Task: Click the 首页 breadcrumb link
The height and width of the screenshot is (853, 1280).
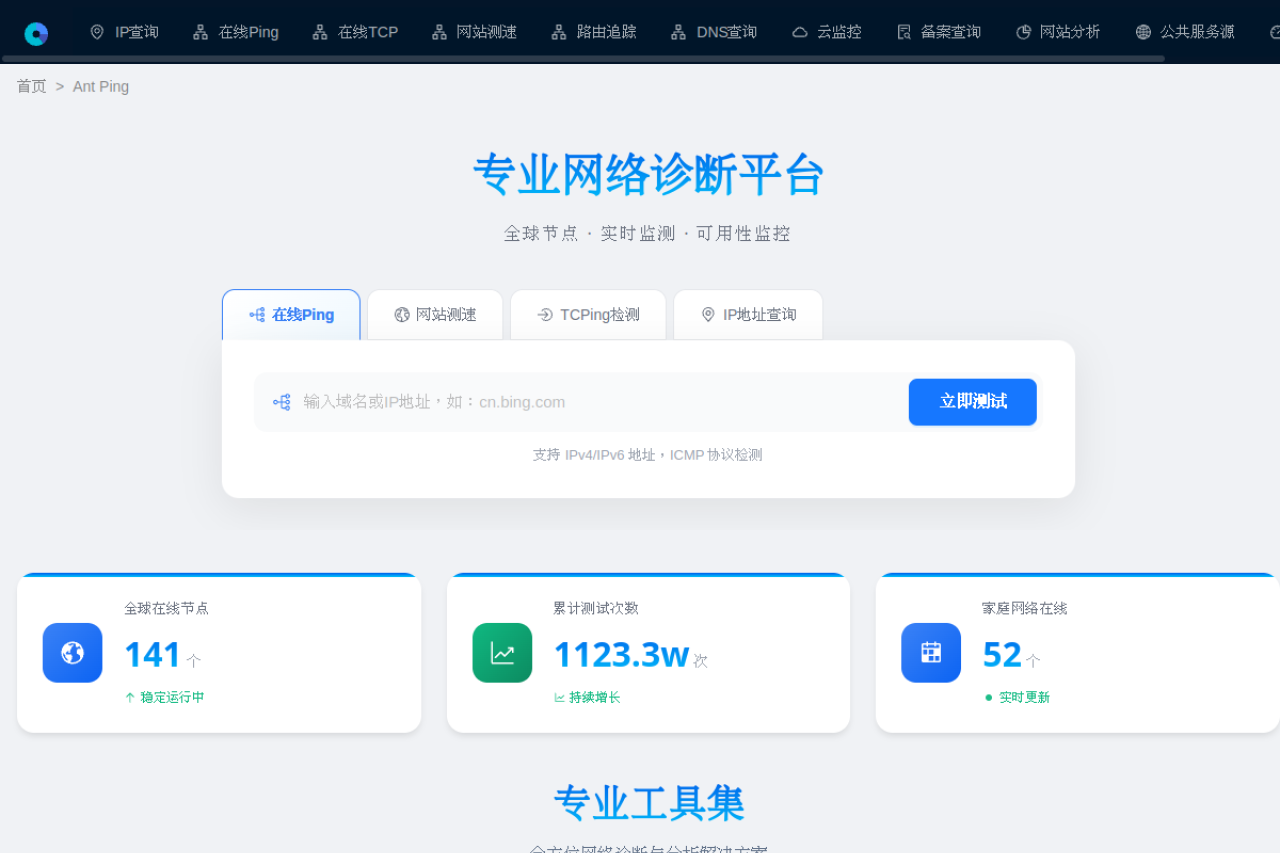Action: (31, 87)
